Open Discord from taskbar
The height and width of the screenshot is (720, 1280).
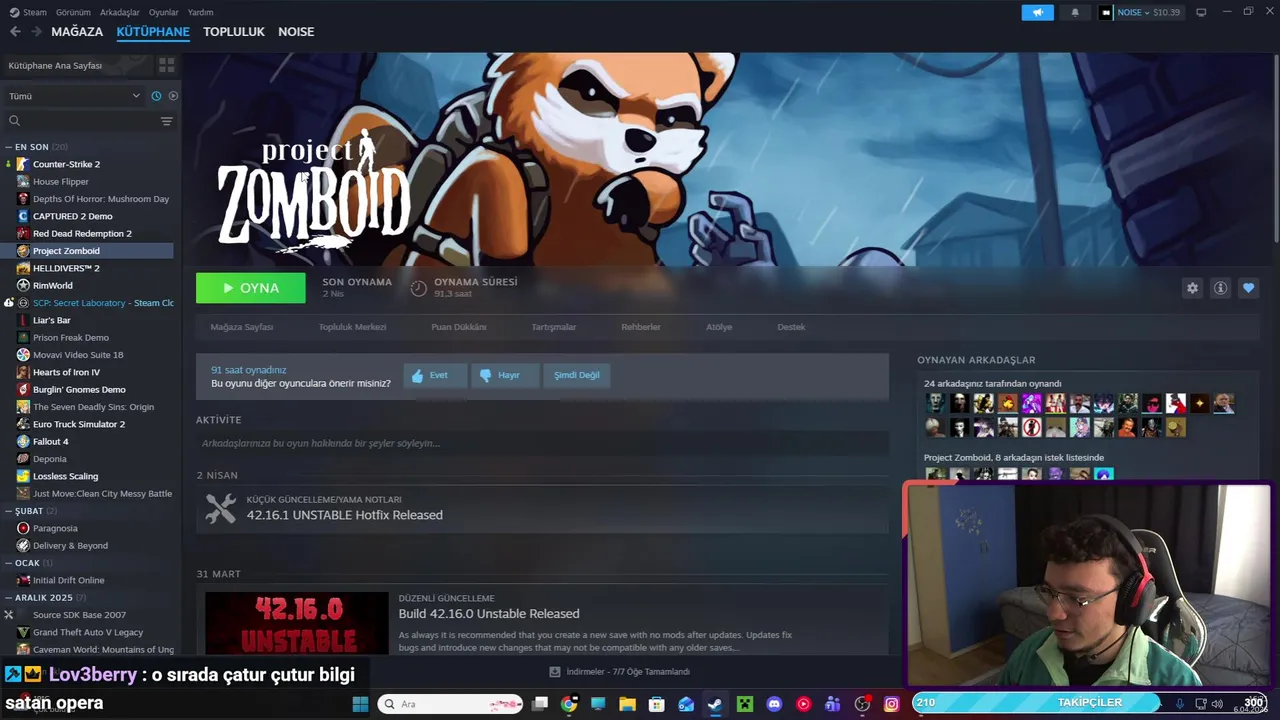point(773,704)
